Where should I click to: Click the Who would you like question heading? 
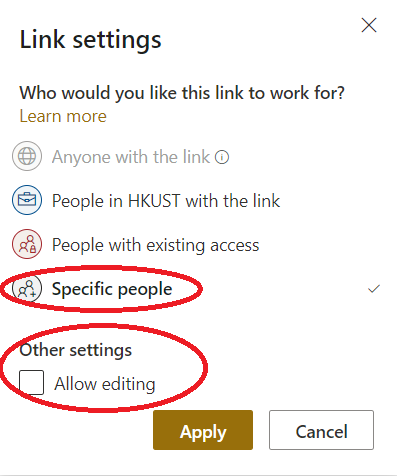click(x=182, y=93)
